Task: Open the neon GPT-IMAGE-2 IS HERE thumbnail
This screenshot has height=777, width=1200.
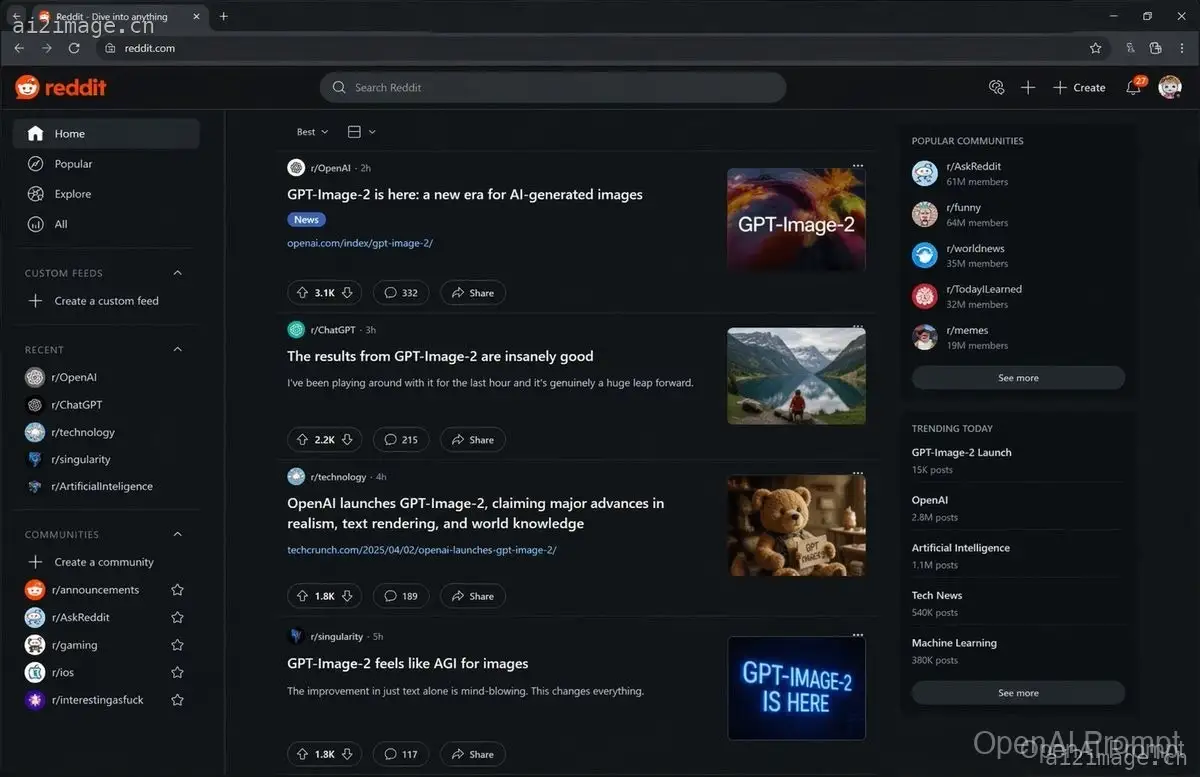Action: [796, 688]
